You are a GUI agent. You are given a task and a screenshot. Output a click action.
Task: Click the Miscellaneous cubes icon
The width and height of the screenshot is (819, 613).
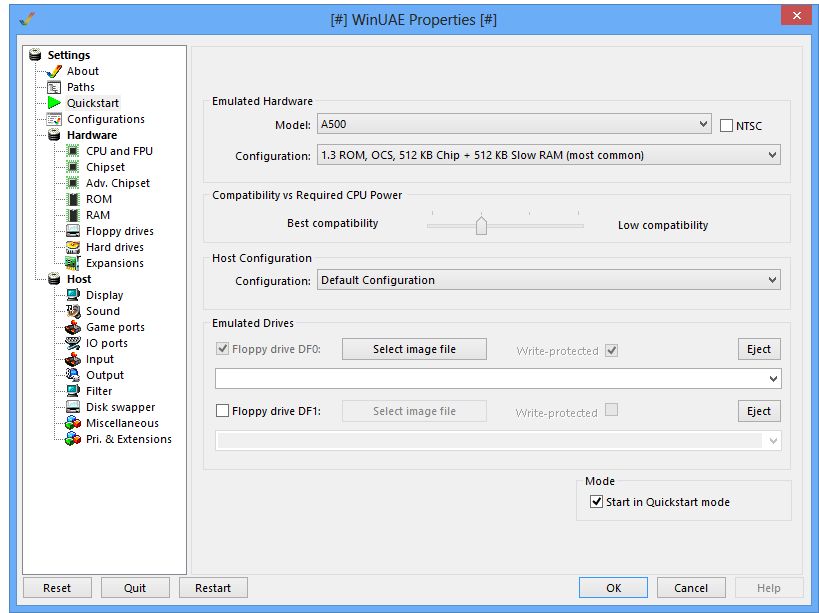tap(73, 423)
